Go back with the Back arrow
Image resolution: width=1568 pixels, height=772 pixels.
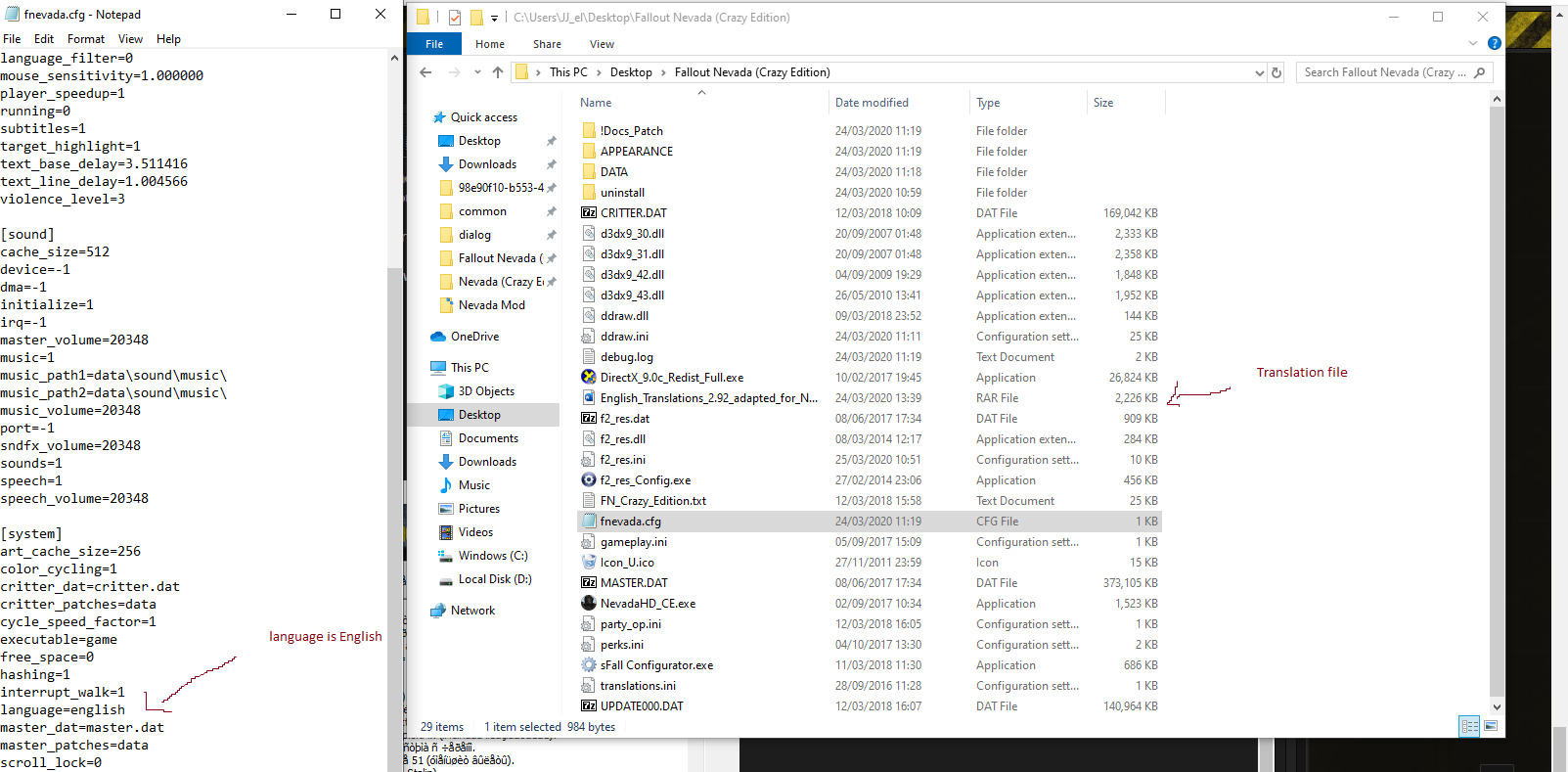click(426, 72)
